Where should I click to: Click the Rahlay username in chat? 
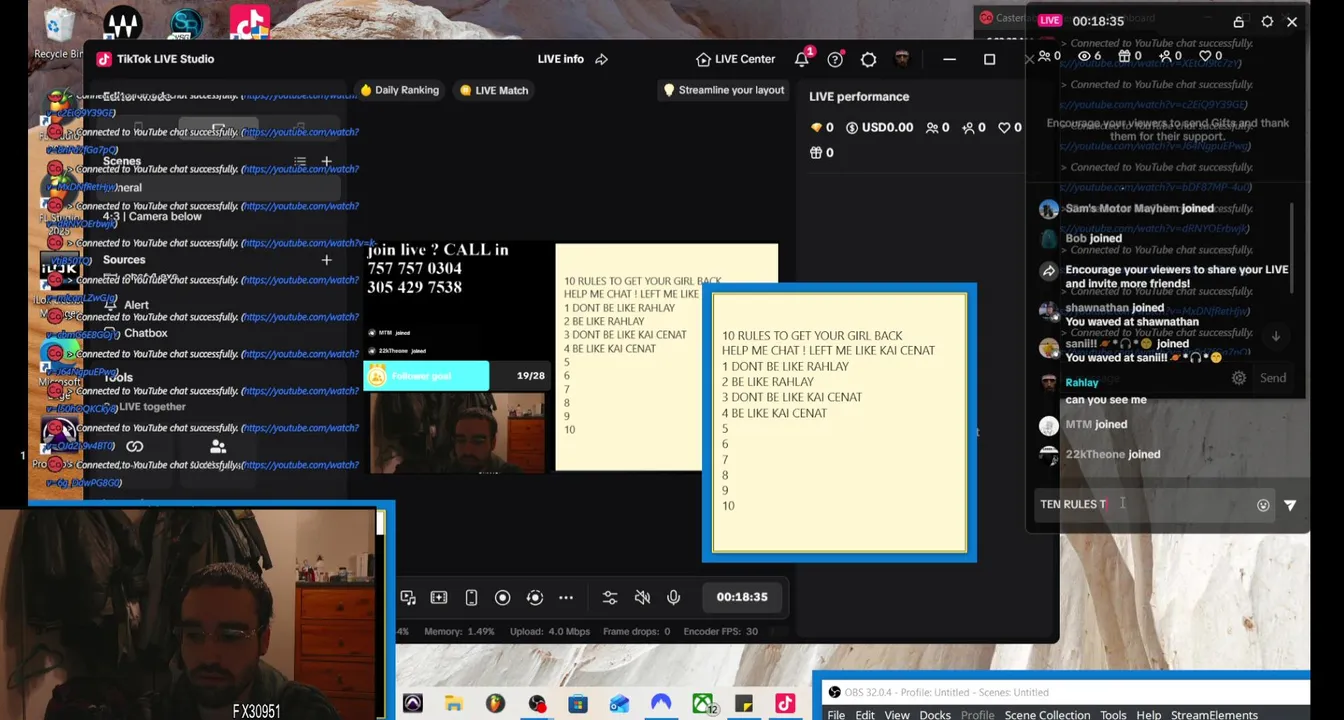point(1081,383)
